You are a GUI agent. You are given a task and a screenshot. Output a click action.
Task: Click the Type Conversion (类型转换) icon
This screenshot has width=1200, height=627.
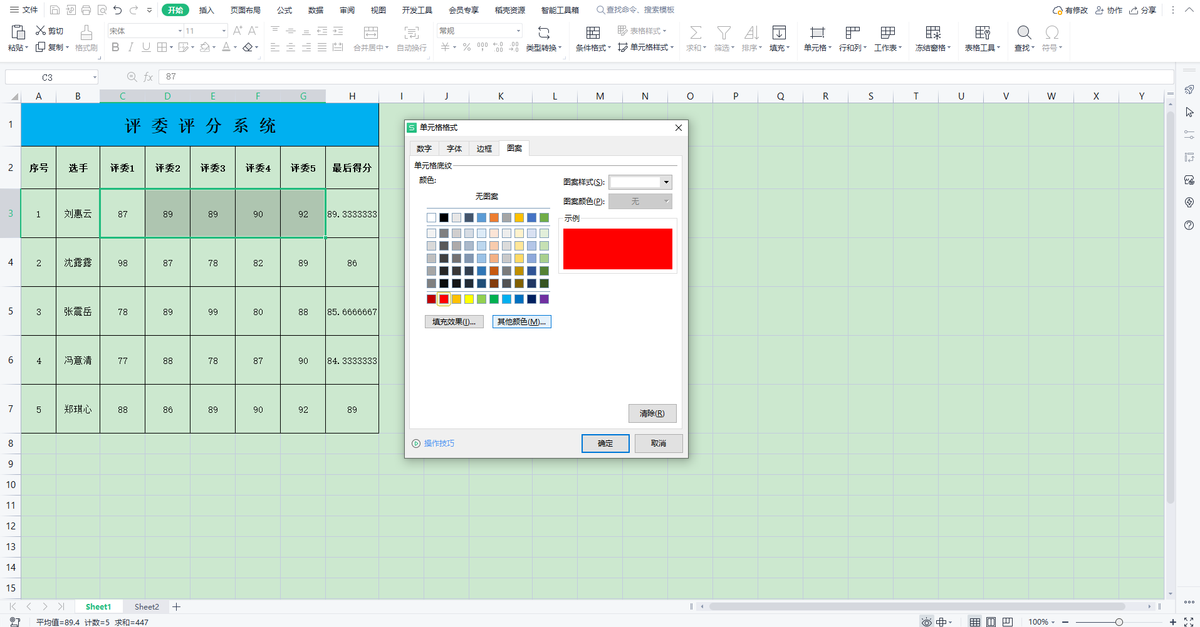click(x=543, y=32)
